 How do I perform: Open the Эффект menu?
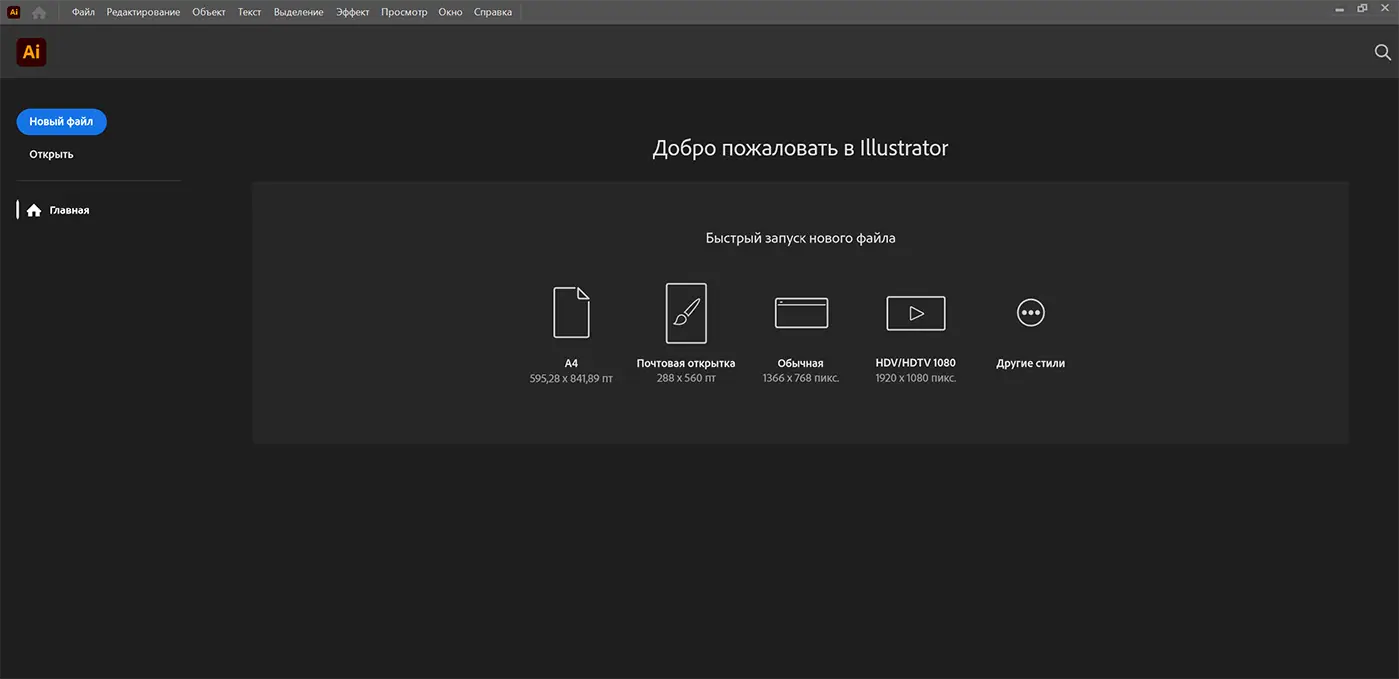click(x=353, y=12)
